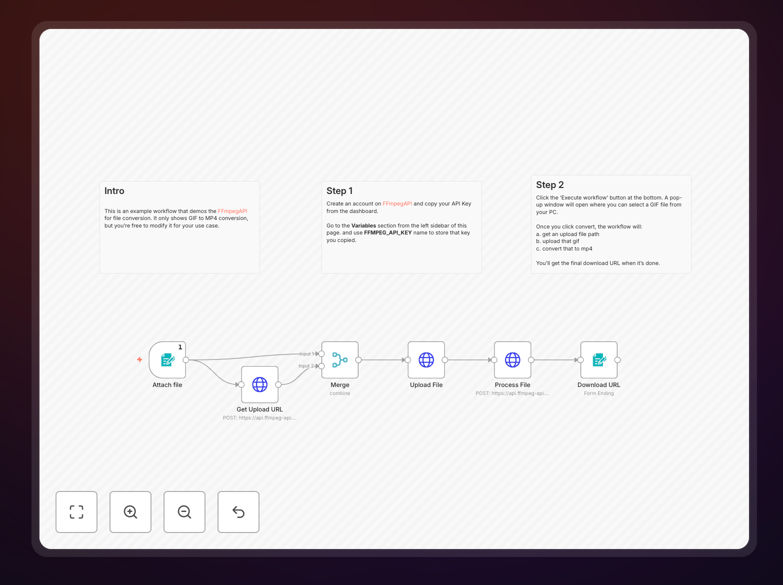This screenshot has width=783, height=585.
Task: Click the 'c. convert that to mp4' line
Action: pyautogui.click(x=564, y=248)
